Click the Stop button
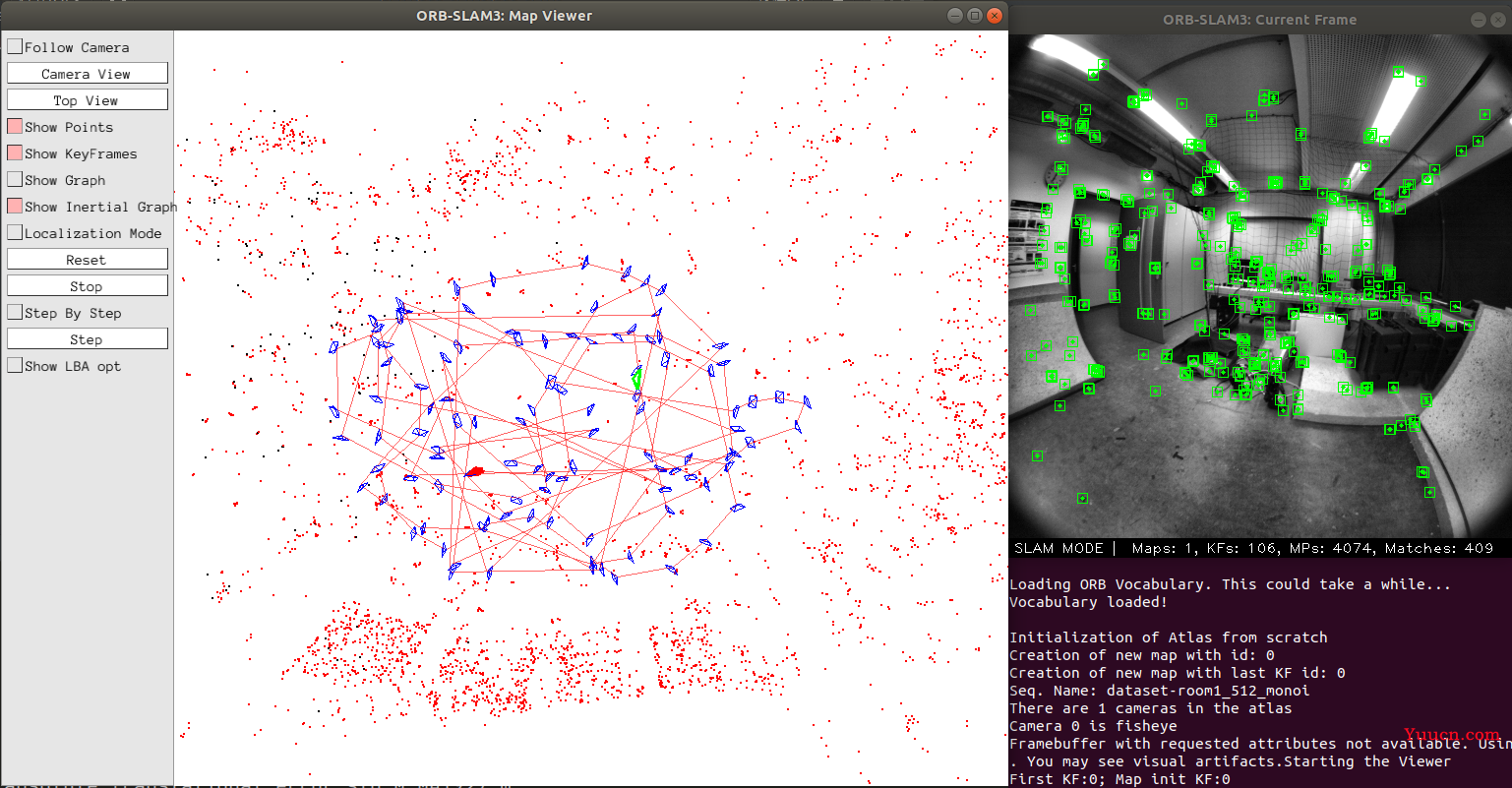1512x788 pixels. click(87, 286)
